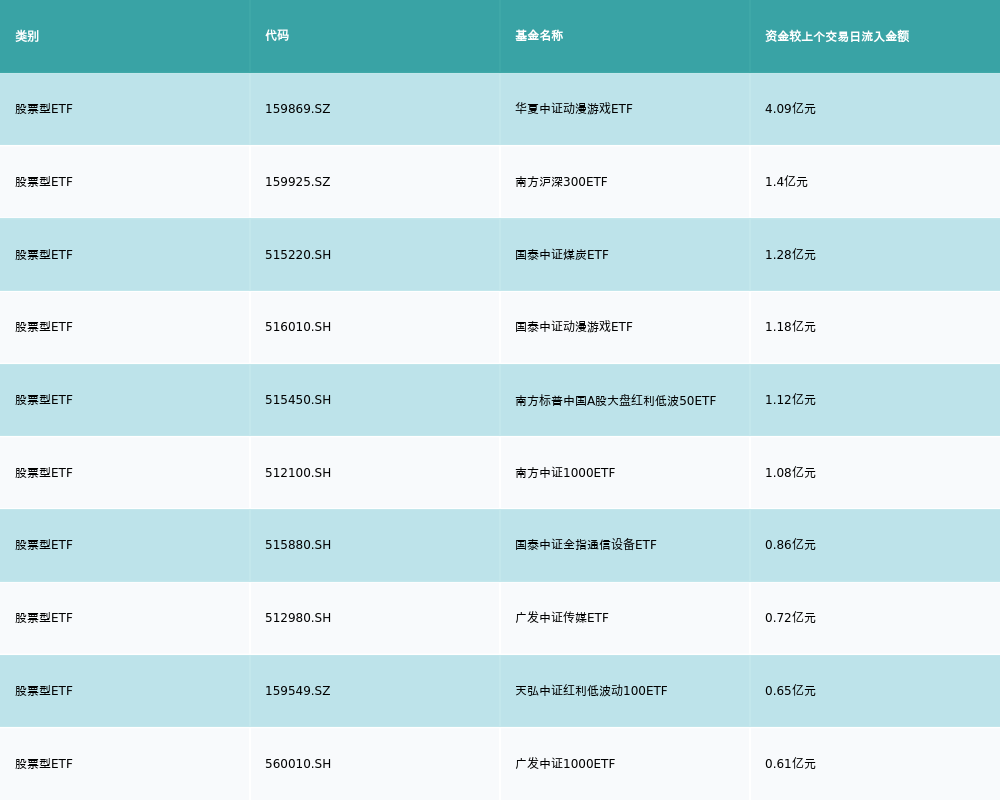Select inflow amount 0.61亿元
Image resolution: width=1000 pixels, height=800 pixels.
point(790,764)
